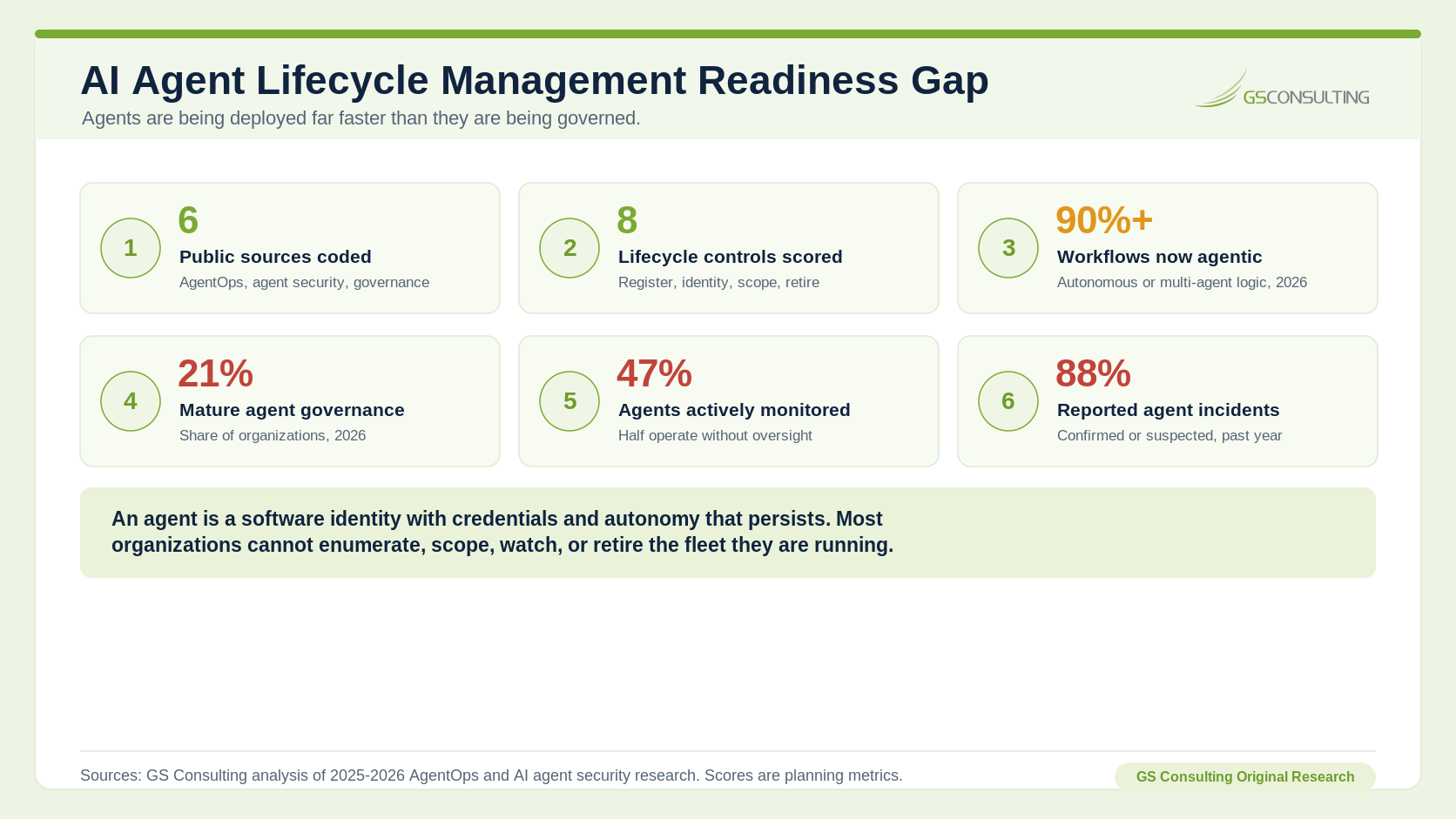Click the green value 8
Viewport: 1456px width, 819px height.
(627, 220)
